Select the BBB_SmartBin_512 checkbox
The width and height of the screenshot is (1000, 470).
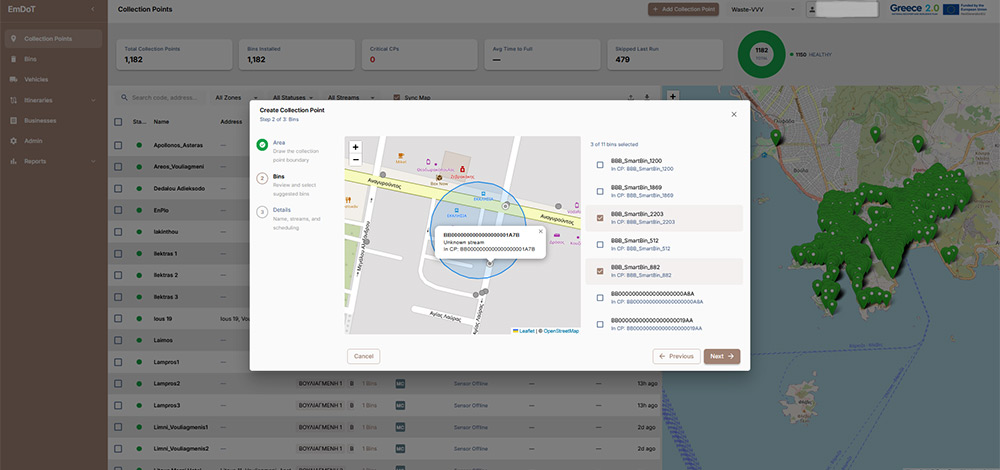point(599,244)
